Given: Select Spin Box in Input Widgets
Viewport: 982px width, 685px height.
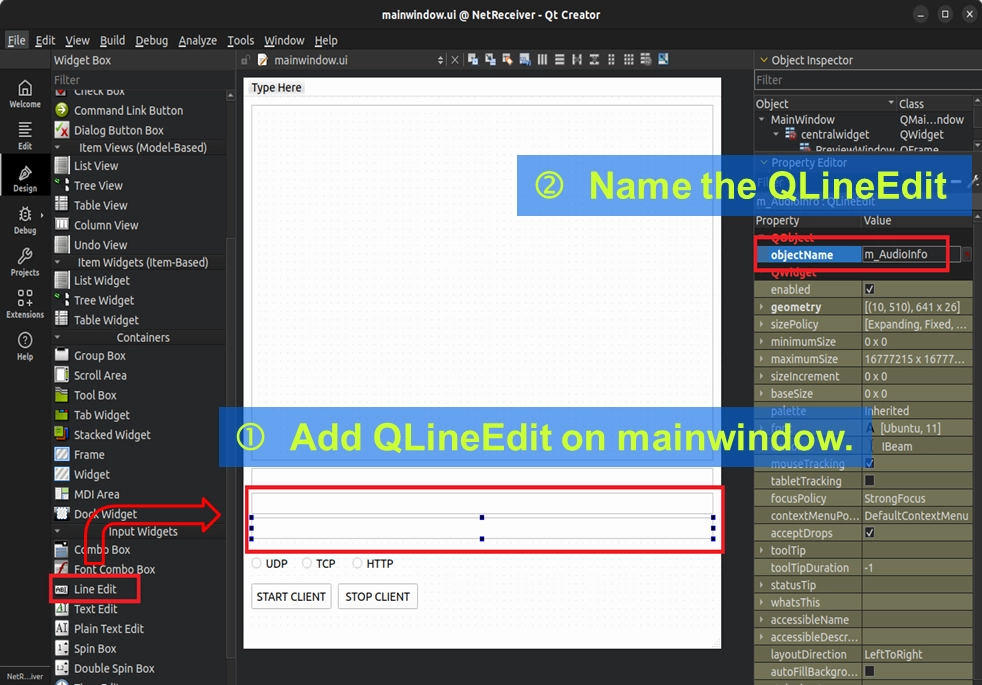Looking at the screenshot, I should (x=95, y=649).
